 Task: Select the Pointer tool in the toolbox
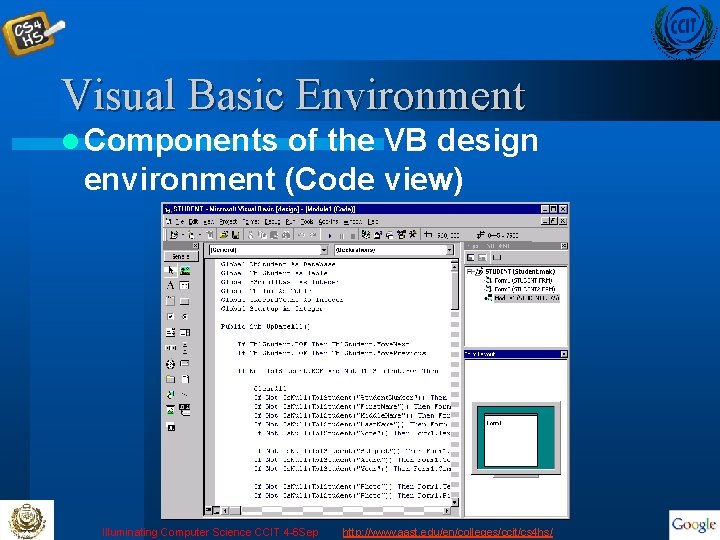pyautogui.click(x=170, y=270)
